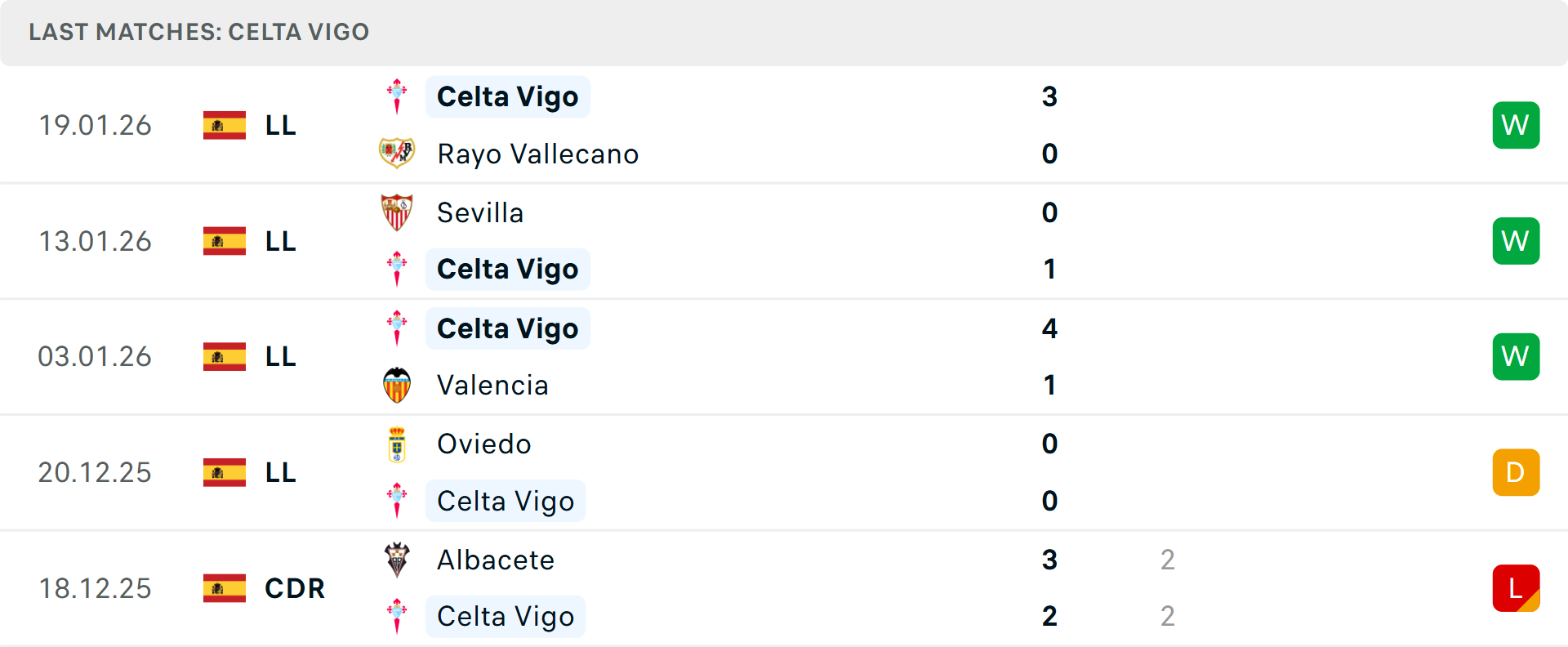1568x647 pixels.
Task: Click the Sevilla club crest
Action: click(x=397, y=212)
